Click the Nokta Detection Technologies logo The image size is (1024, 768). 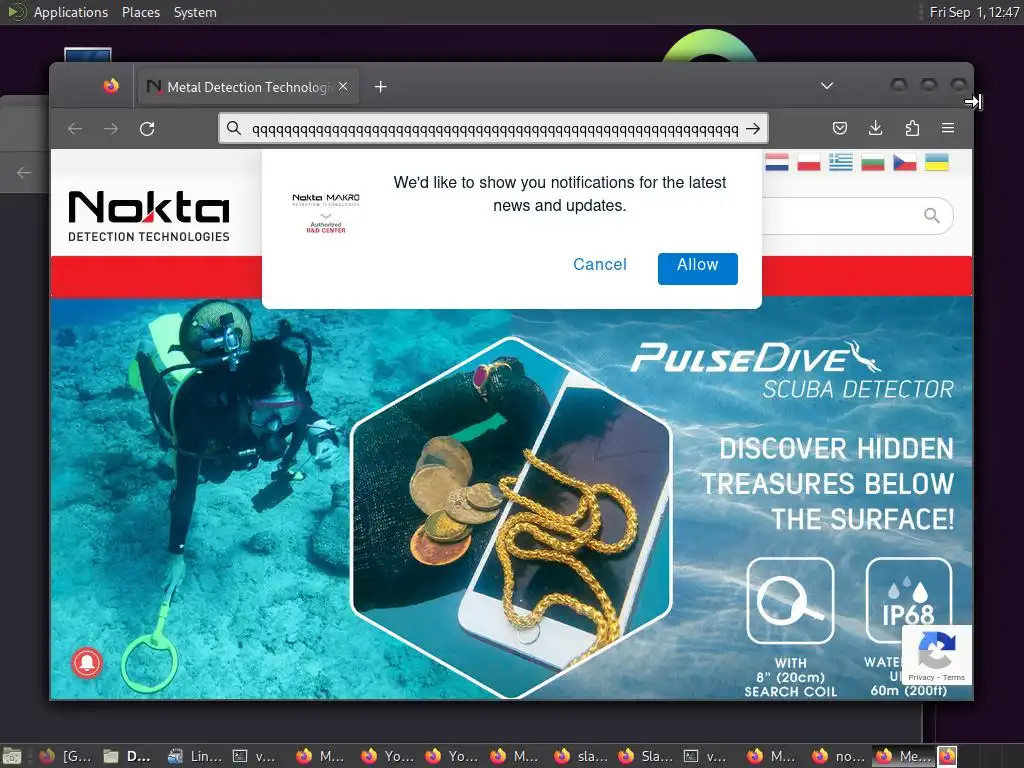coord(149,216)
